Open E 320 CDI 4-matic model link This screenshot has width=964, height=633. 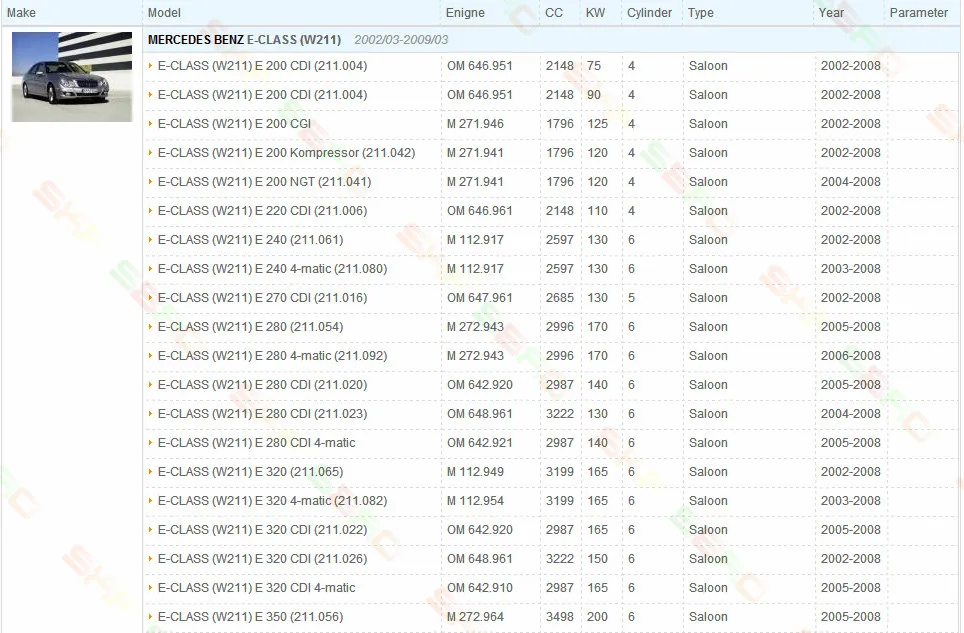tap(256, 588)
